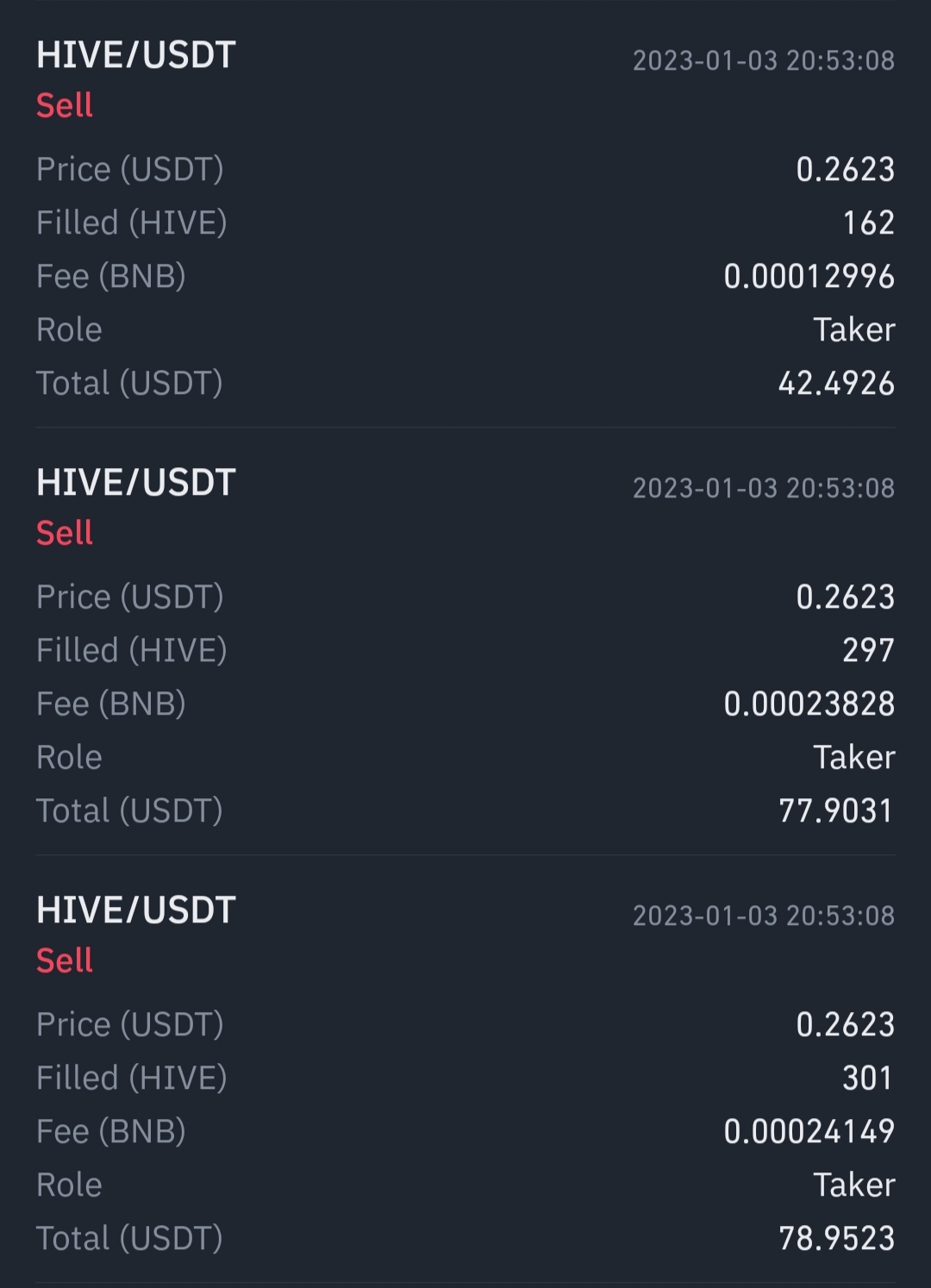Select the total value 78.9523
Viewport: 931px width, 1288px height.
[x=835, y=1239]
